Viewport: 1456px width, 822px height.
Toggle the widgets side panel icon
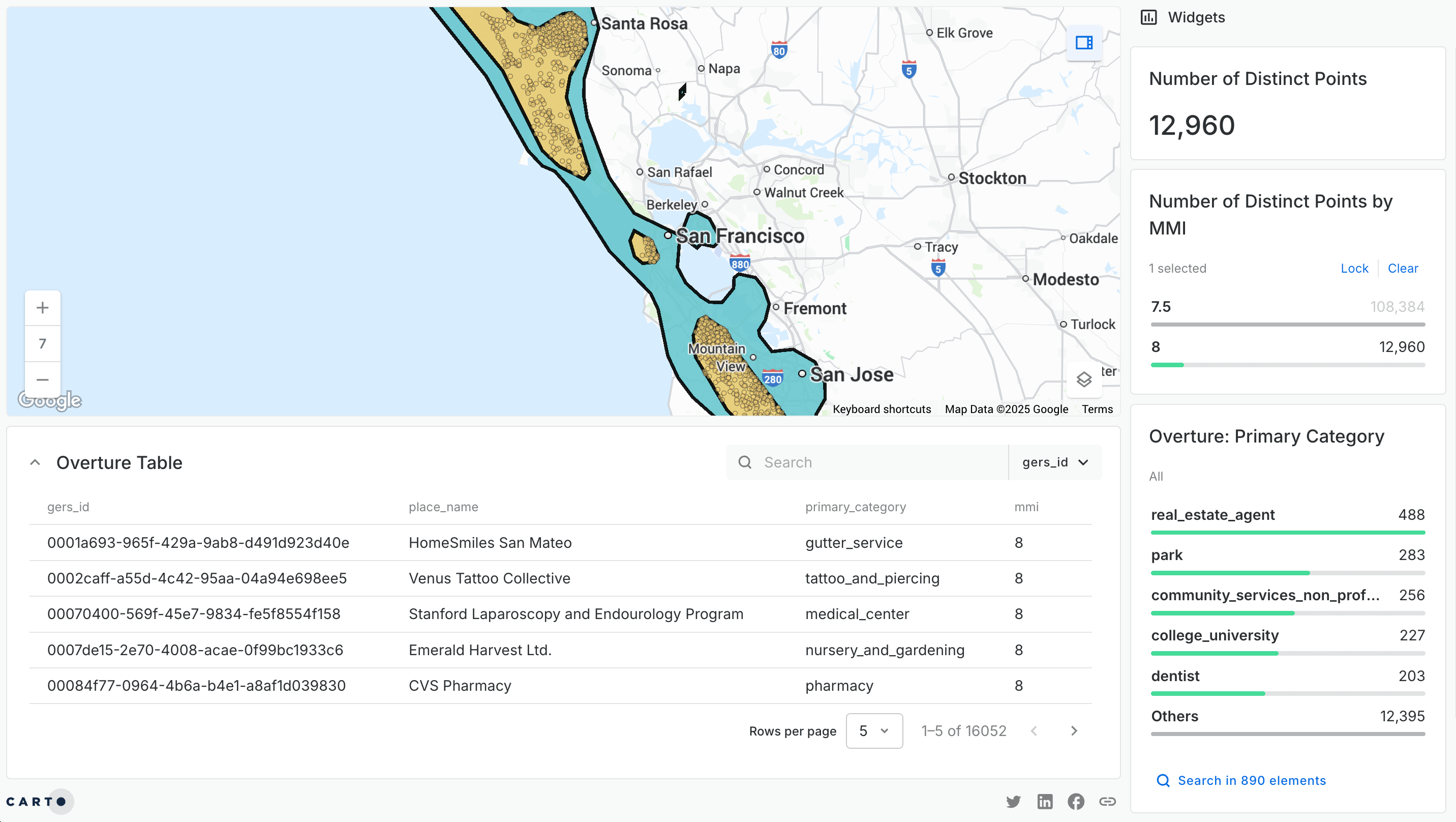[1083, 42]
